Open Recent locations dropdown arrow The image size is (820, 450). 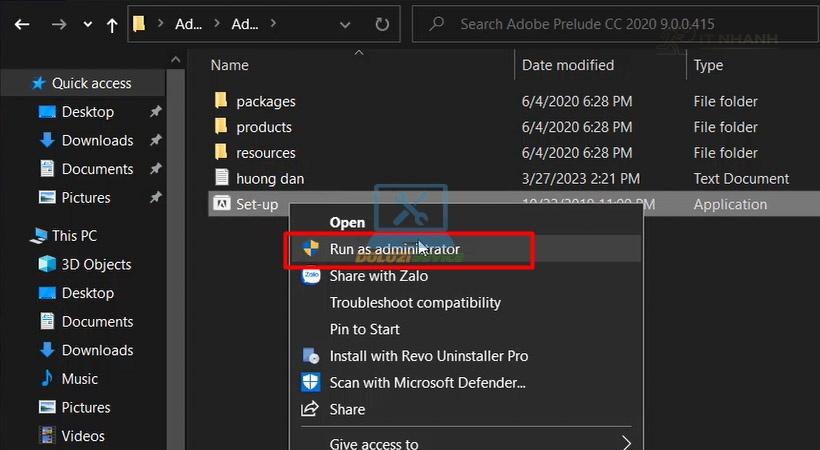click(87, 23)
